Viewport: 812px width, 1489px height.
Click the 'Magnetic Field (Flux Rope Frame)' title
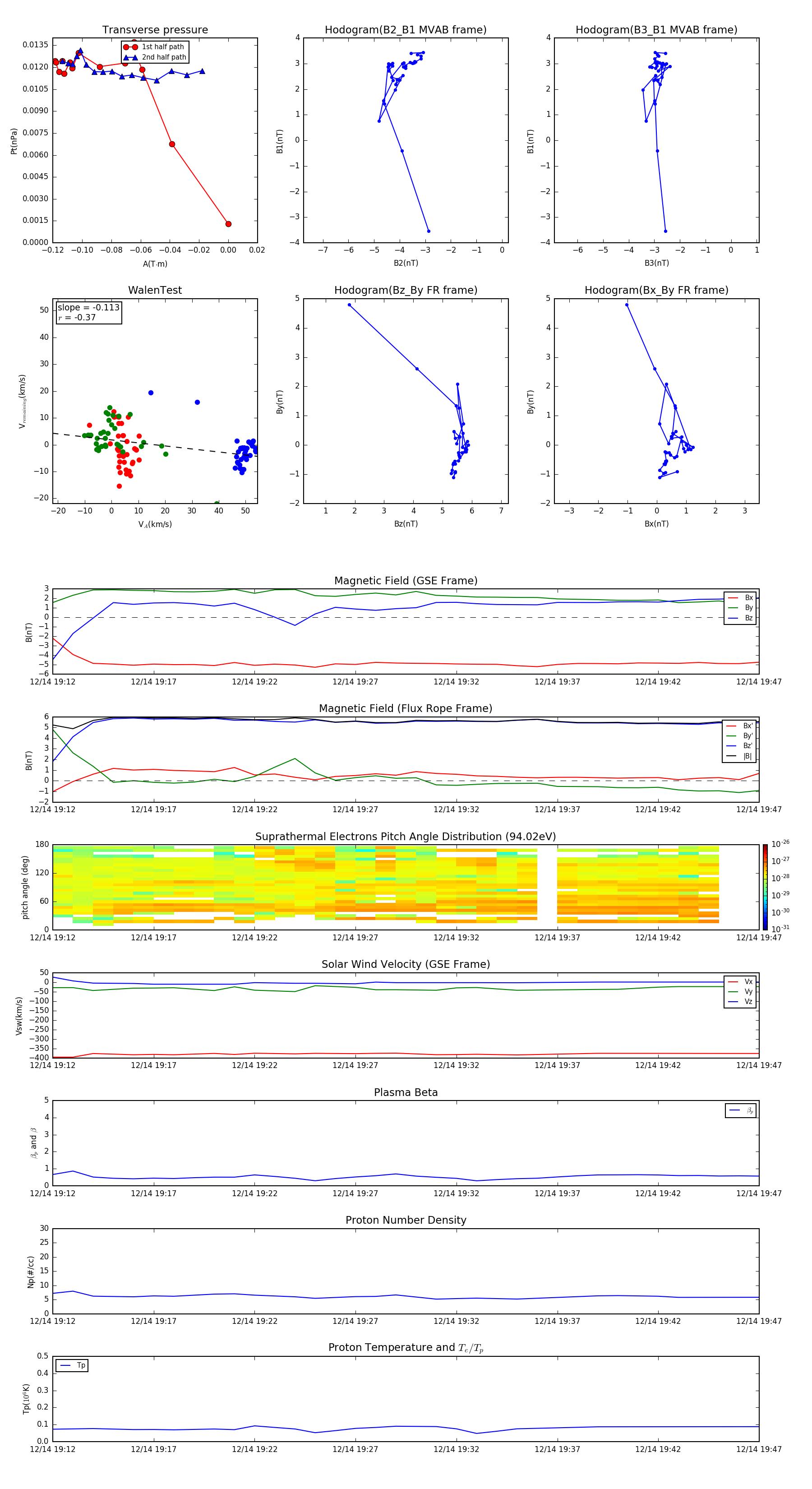[406, 709]
